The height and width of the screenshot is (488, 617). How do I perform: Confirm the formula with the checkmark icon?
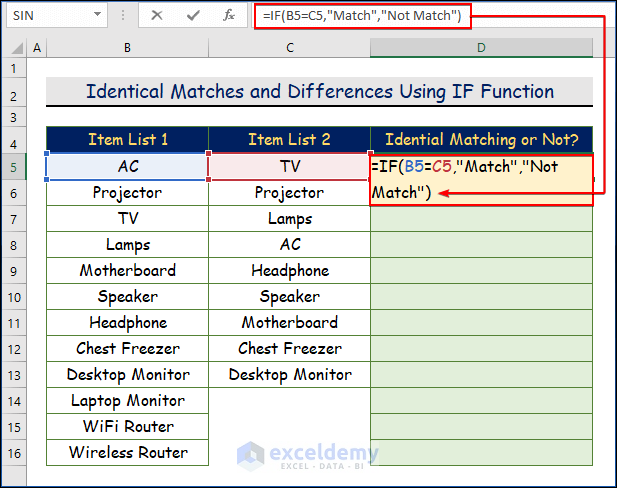coord(192,15)
